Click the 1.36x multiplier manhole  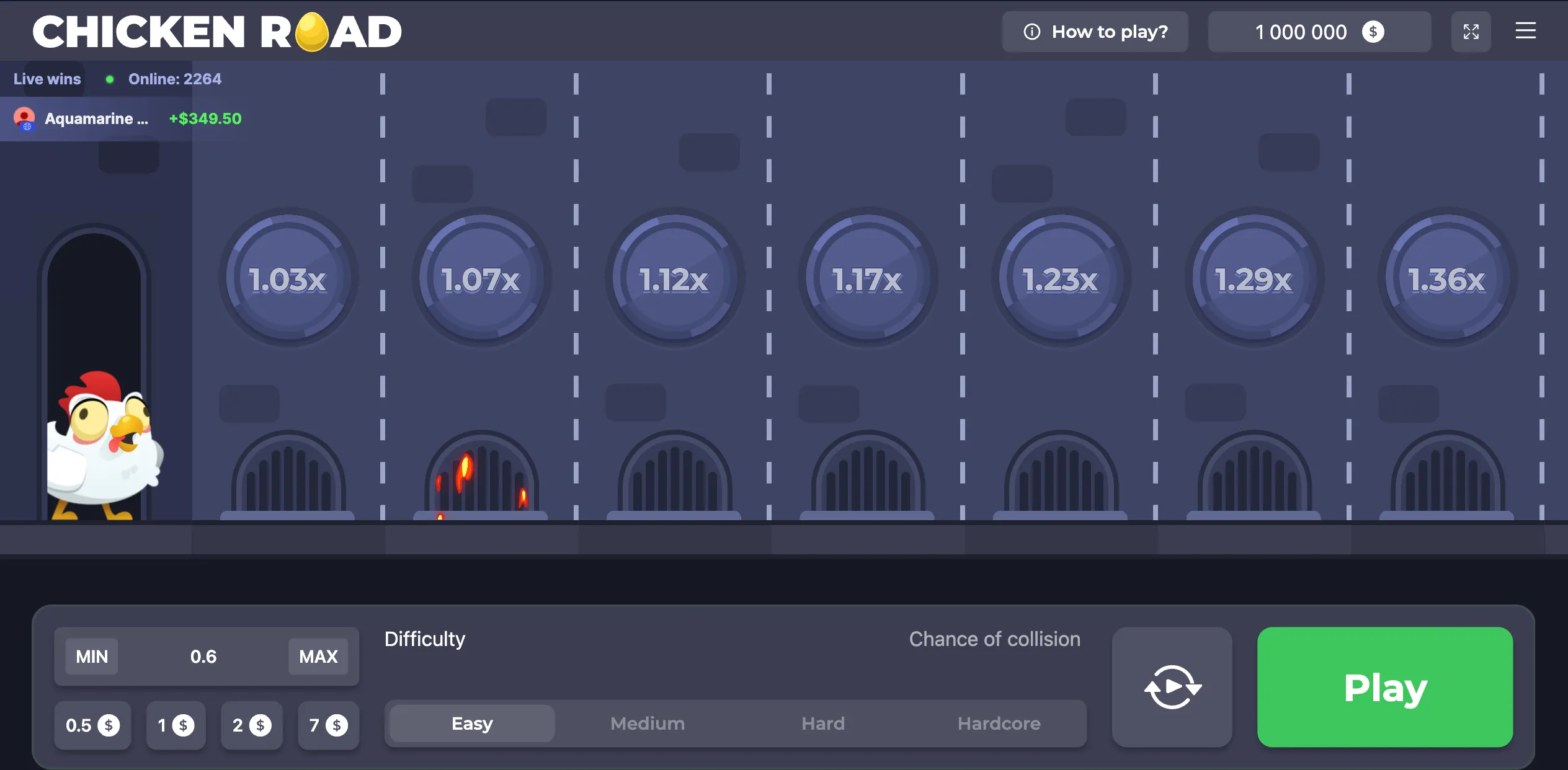[x=1446, y=278]
